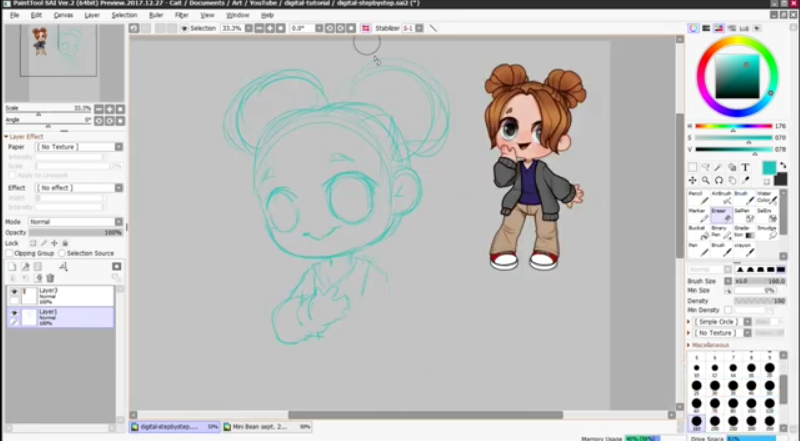The height and width of the screenshot is (441, 800).
Task: Open the Layer menu
Action: click(92, 15)
